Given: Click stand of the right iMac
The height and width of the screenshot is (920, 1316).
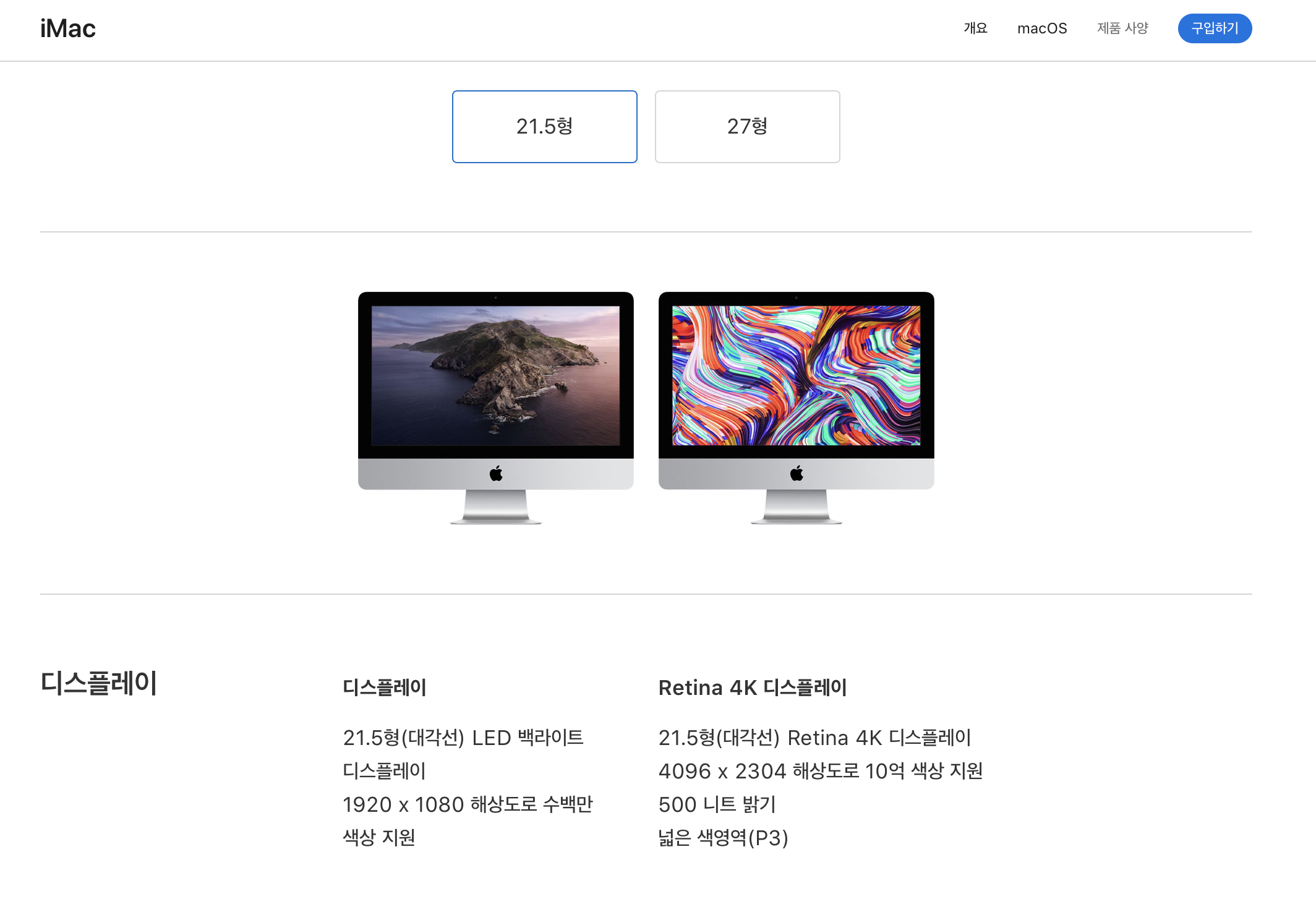Looking at the screenshot, I should [797, 507].
